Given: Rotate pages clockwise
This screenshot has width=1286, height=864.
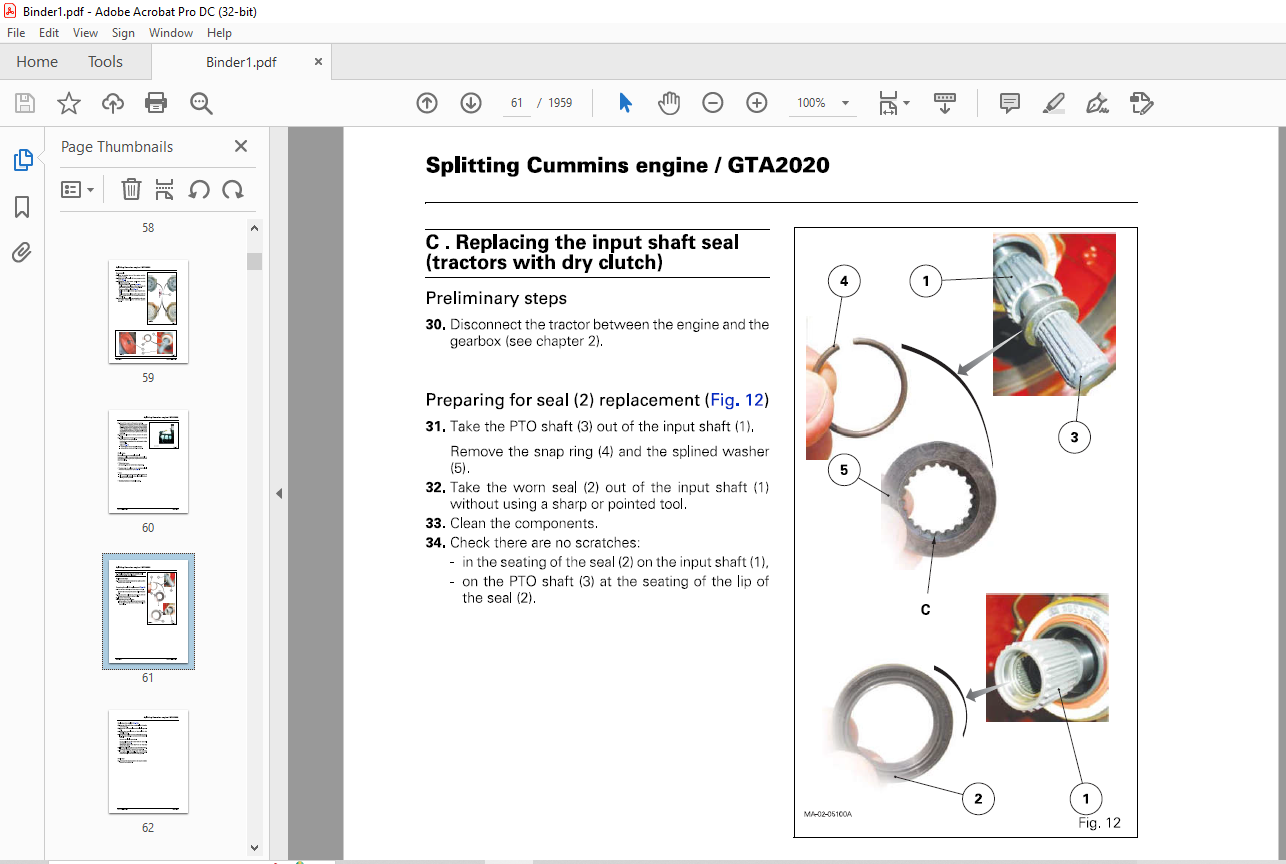Looking at the screenshot, I should tap(233, 189).
